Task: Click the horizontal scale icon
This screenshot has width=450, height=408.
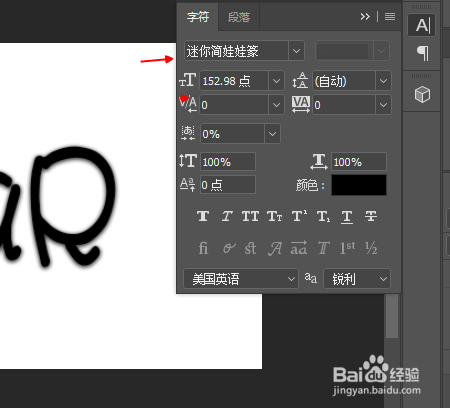Action: click(319, 161)
